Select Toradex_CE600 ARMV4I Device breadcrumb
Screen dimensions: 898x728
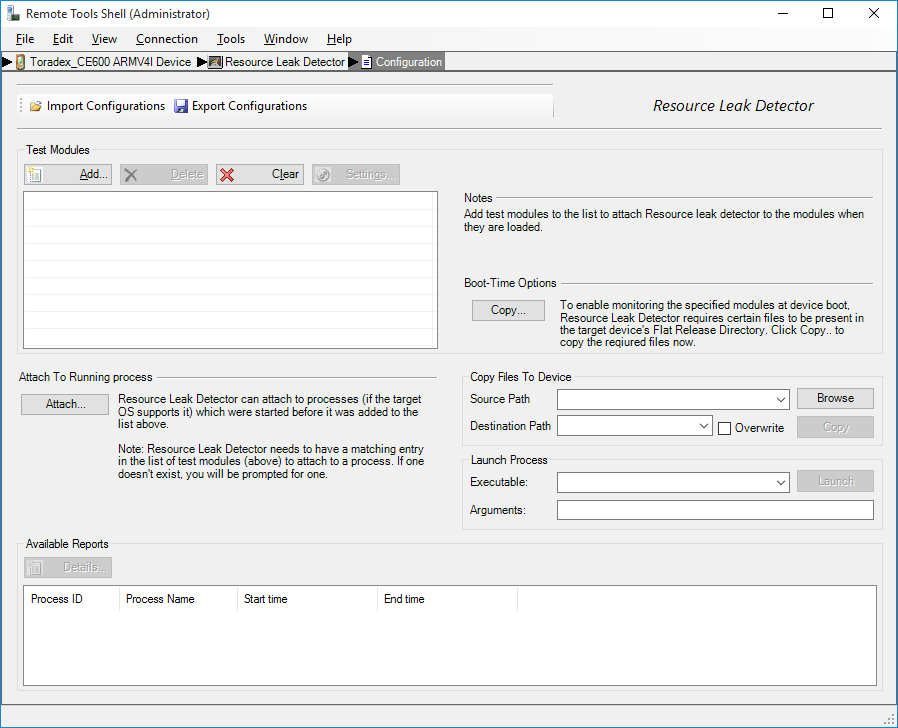tap(110, 62)
